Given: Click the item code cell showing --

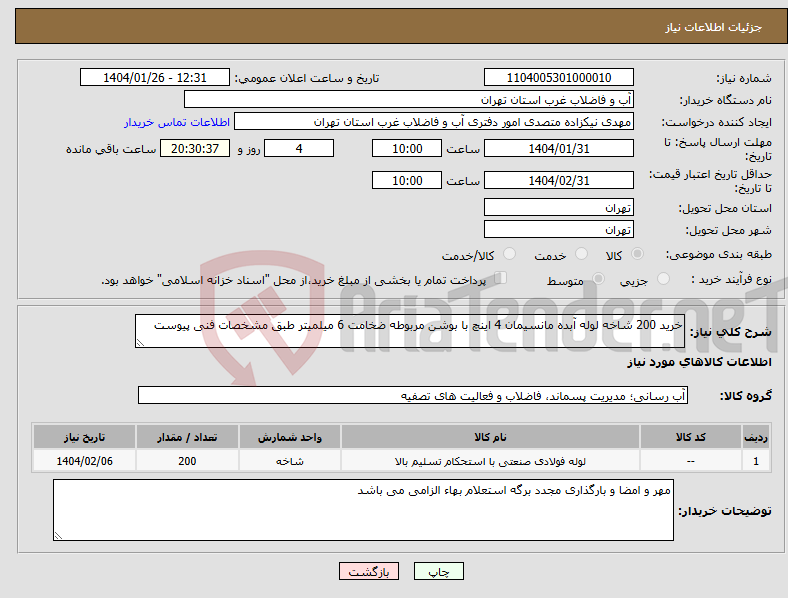Looking at the screenshot, I should point(691,461).
